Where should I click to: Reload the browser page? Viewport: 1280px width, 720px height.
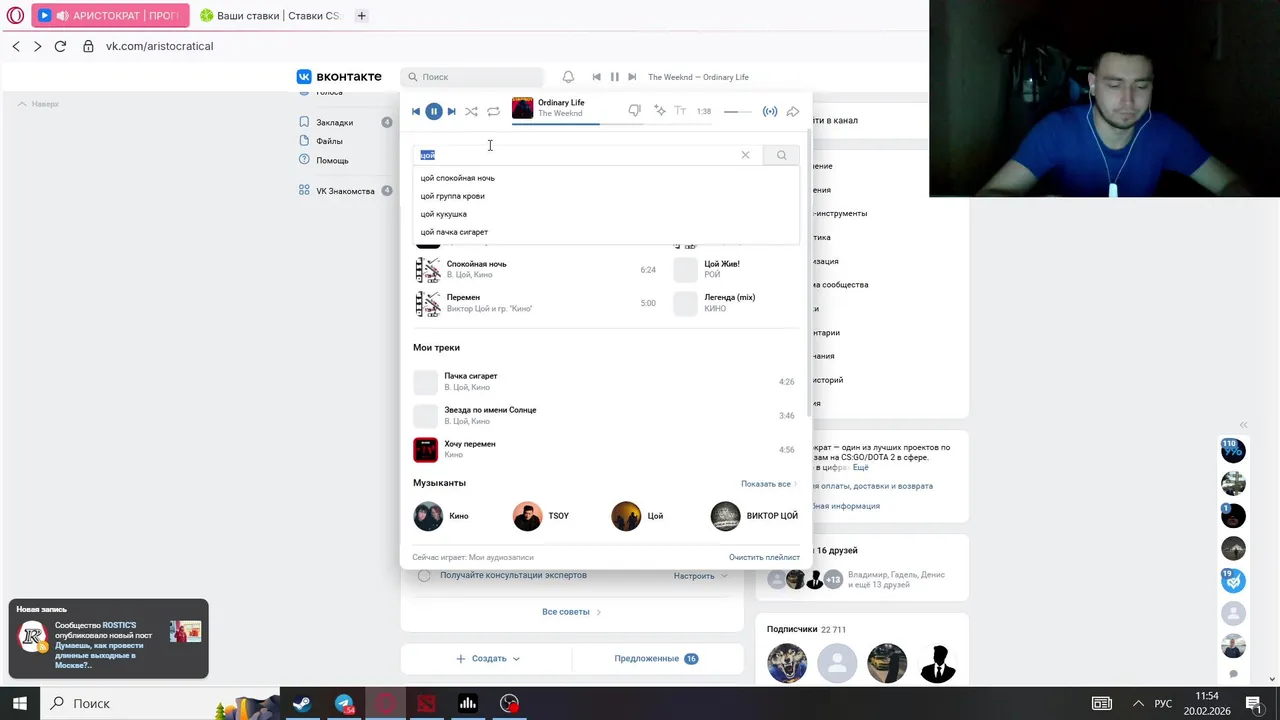(60, 46)
